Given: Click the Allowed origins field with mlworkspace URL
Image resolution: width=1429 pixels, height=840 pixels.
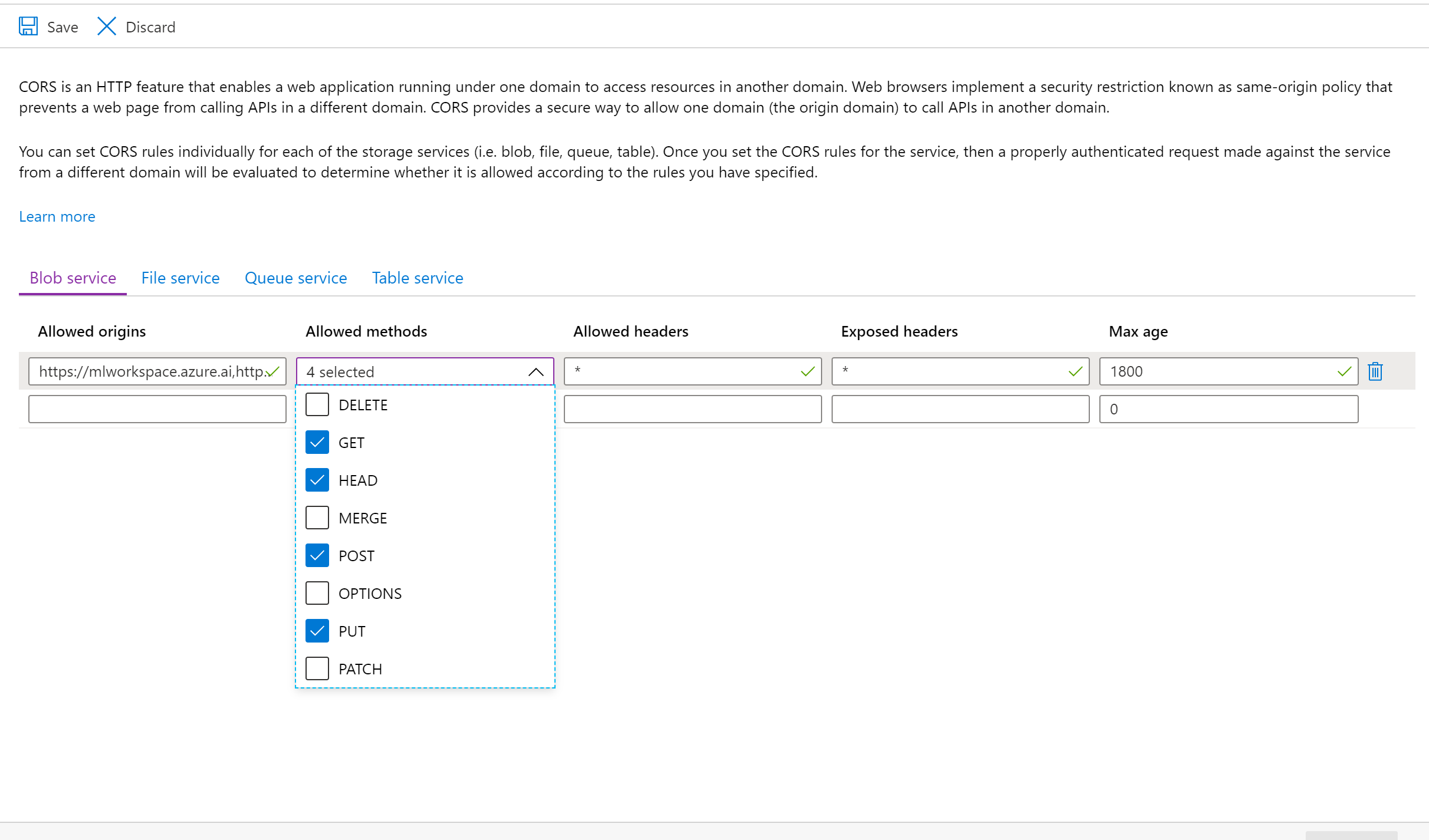Looking at the screenshot, I should coord(150,372).
